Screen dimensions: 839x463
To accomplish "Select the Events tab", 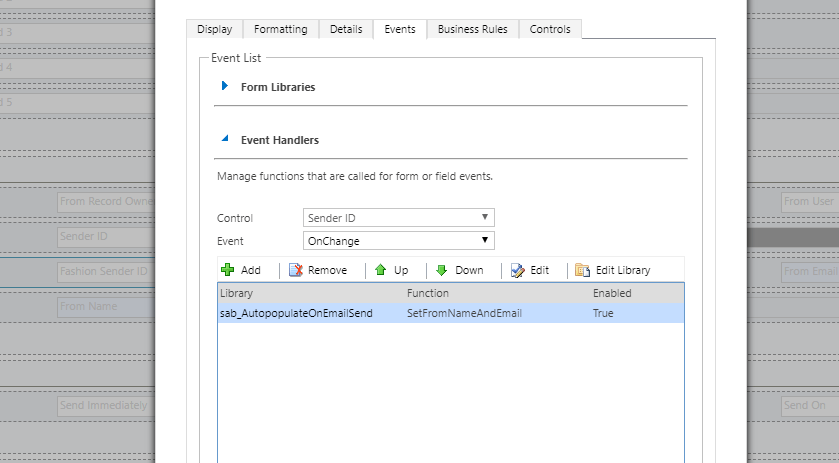I will [x=400, y=30].
